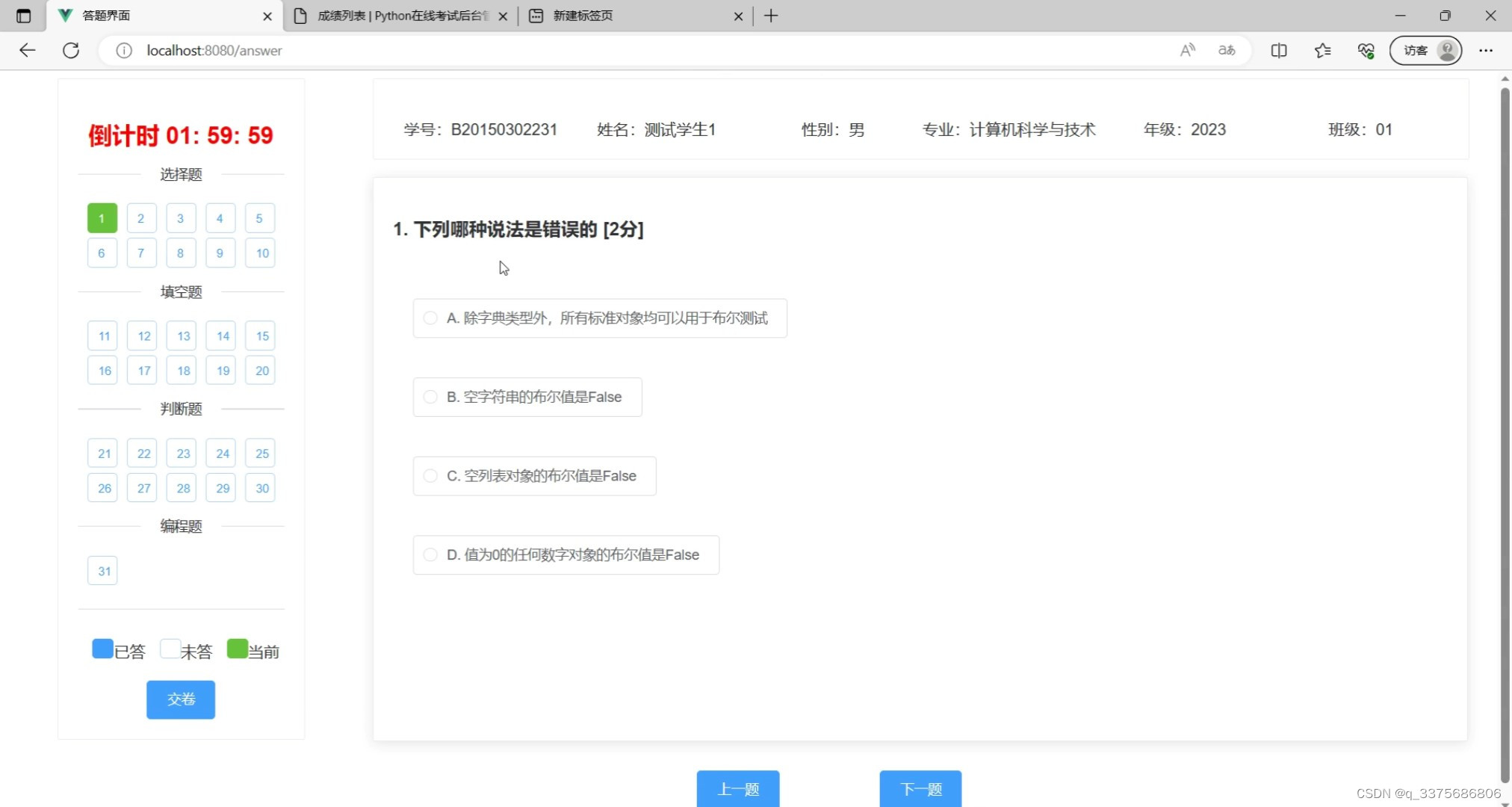The width and height of the screenshot is (1512, 807).
Task: Open the 访客 guest profile button
Action: point(1425,50)
